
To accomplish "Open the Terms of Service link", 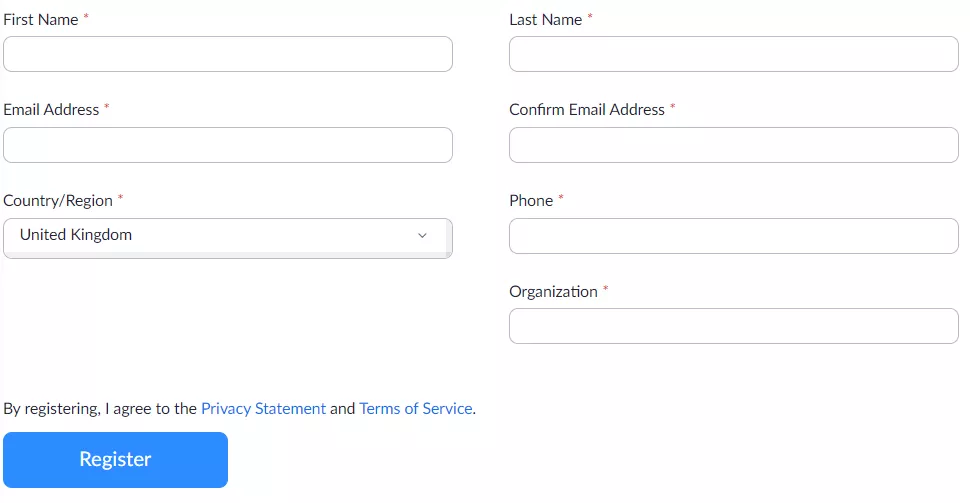I will pyautogui.click(x=415, y=409).
